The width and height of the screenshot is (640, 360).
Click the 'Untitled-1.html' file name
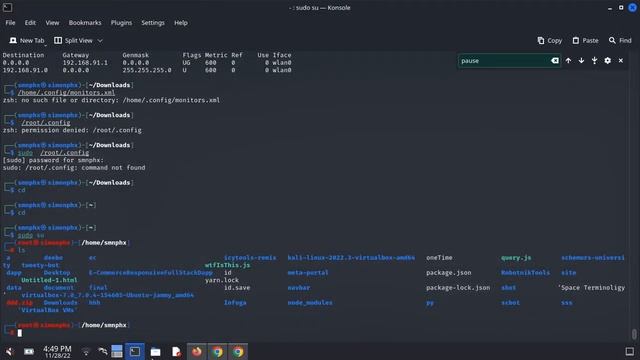pyautogui.click(x=49, y=280)
